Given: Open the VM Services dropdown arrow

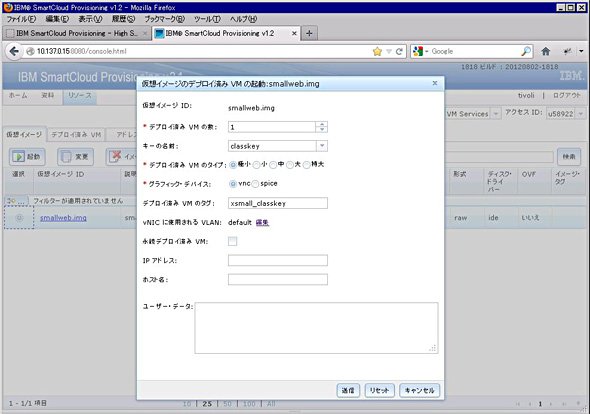Looking at the screenshot, I should point(496,113).
